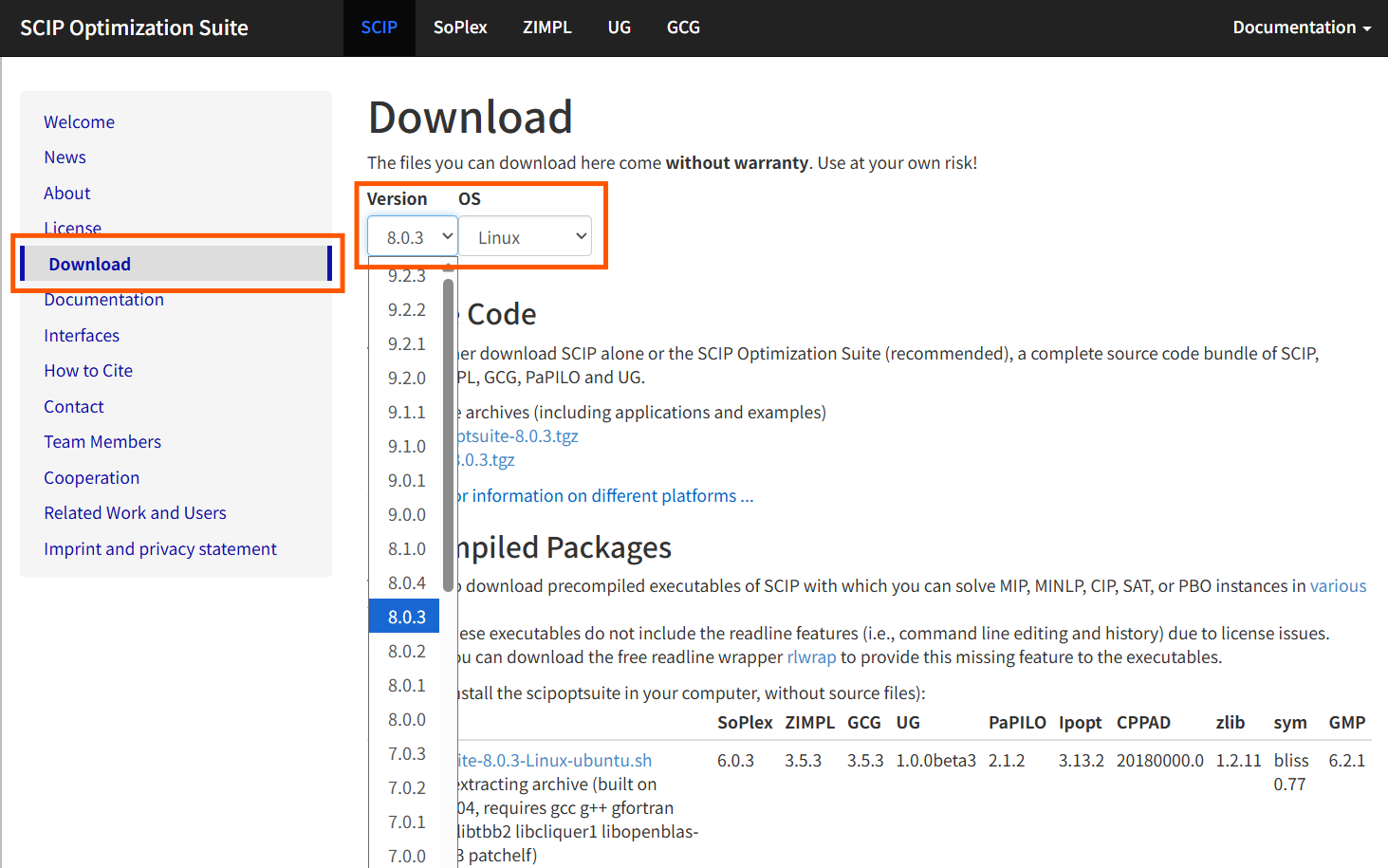Open the Welcome sidebar link
Viewport: 1388px width, 868px height.
click(x=79, y=122)
